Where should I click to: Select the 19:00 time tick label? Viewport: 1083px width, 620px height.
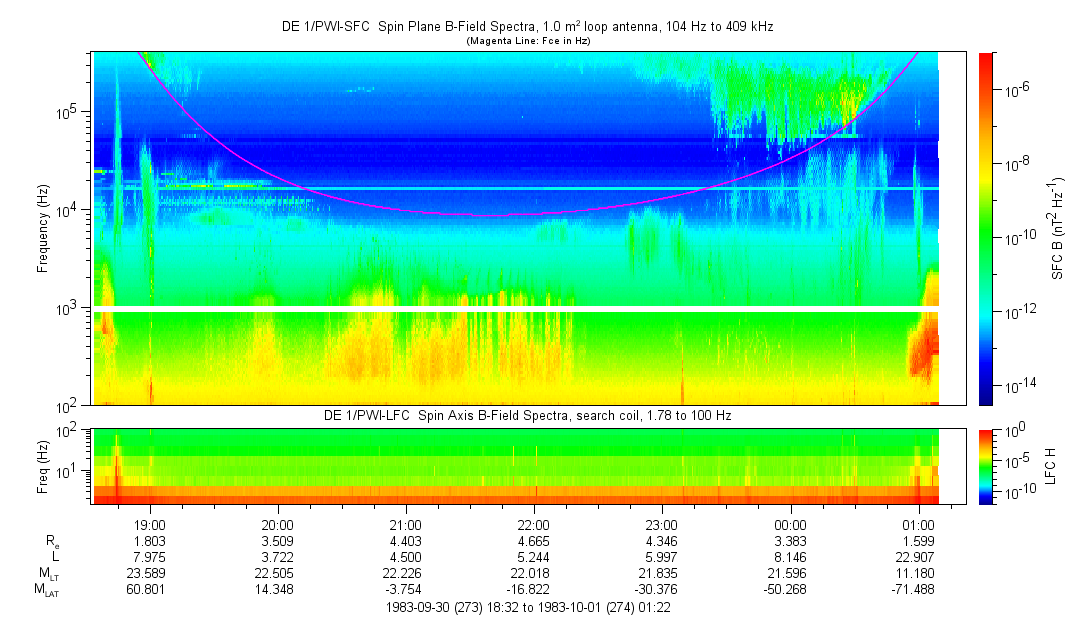150,524
